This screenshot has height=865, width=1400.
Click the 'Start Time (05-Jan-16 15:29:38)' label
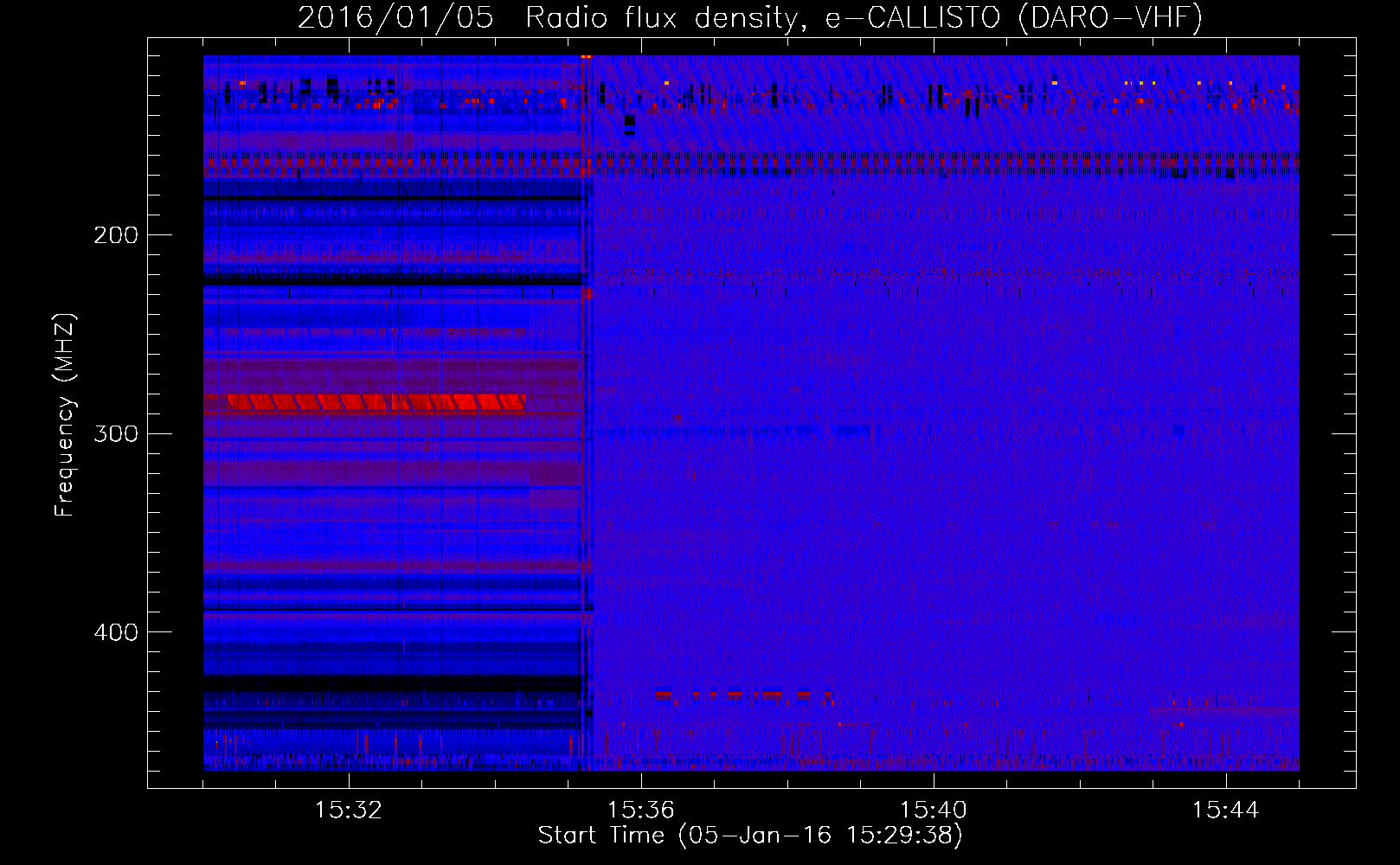click(x=750, y=836)
